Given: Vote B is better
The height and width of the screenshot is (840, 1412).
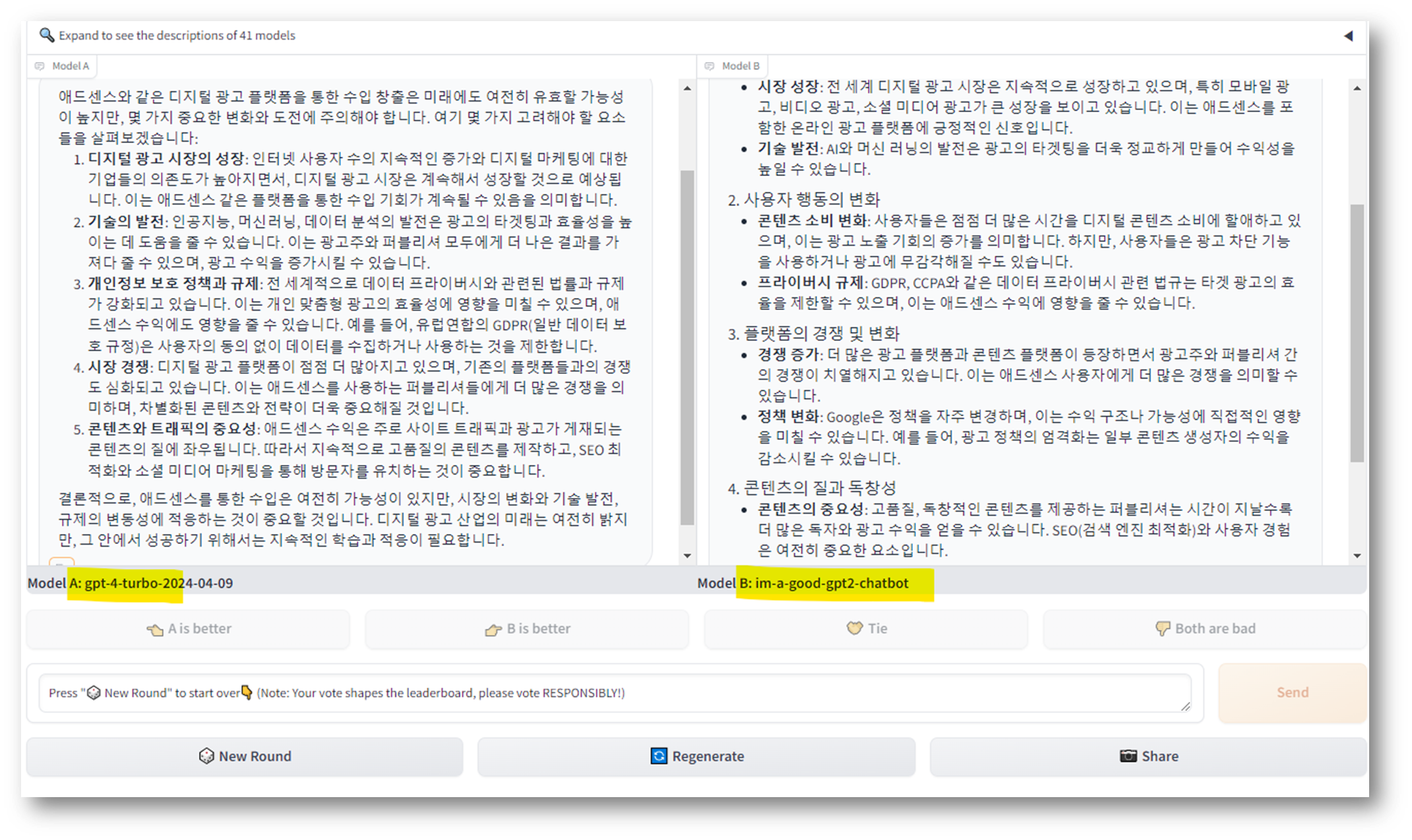Looking at the screenshot, I should click(527, 629).
